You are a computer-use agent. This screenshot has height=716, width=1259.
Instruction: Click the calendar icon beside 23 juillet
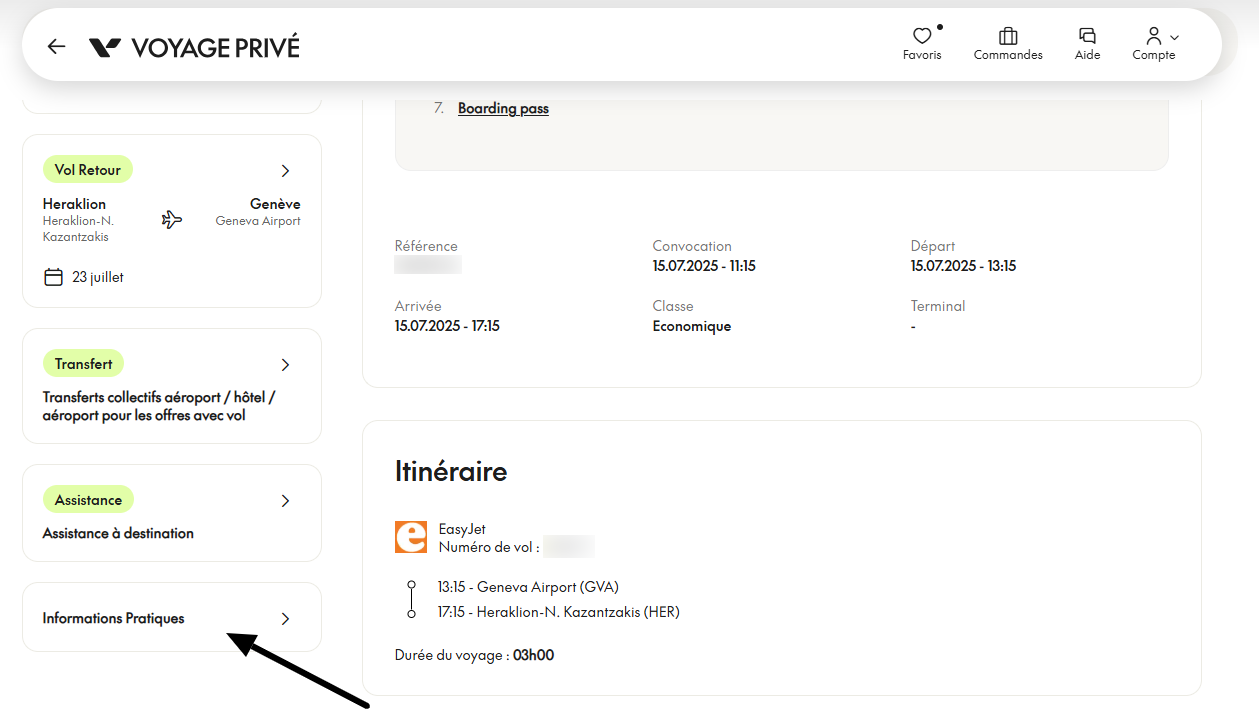click(x=53, y=277)
